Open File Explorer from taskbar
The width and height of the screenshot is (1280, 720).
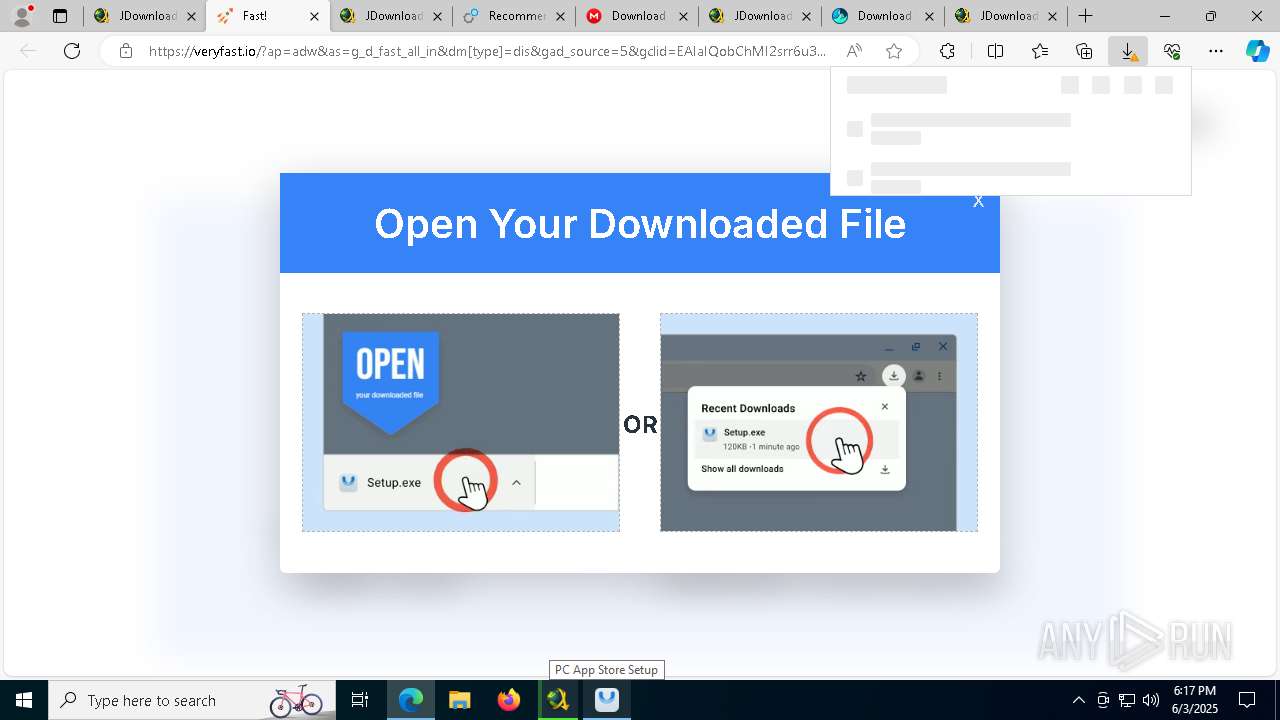point(459,700)
